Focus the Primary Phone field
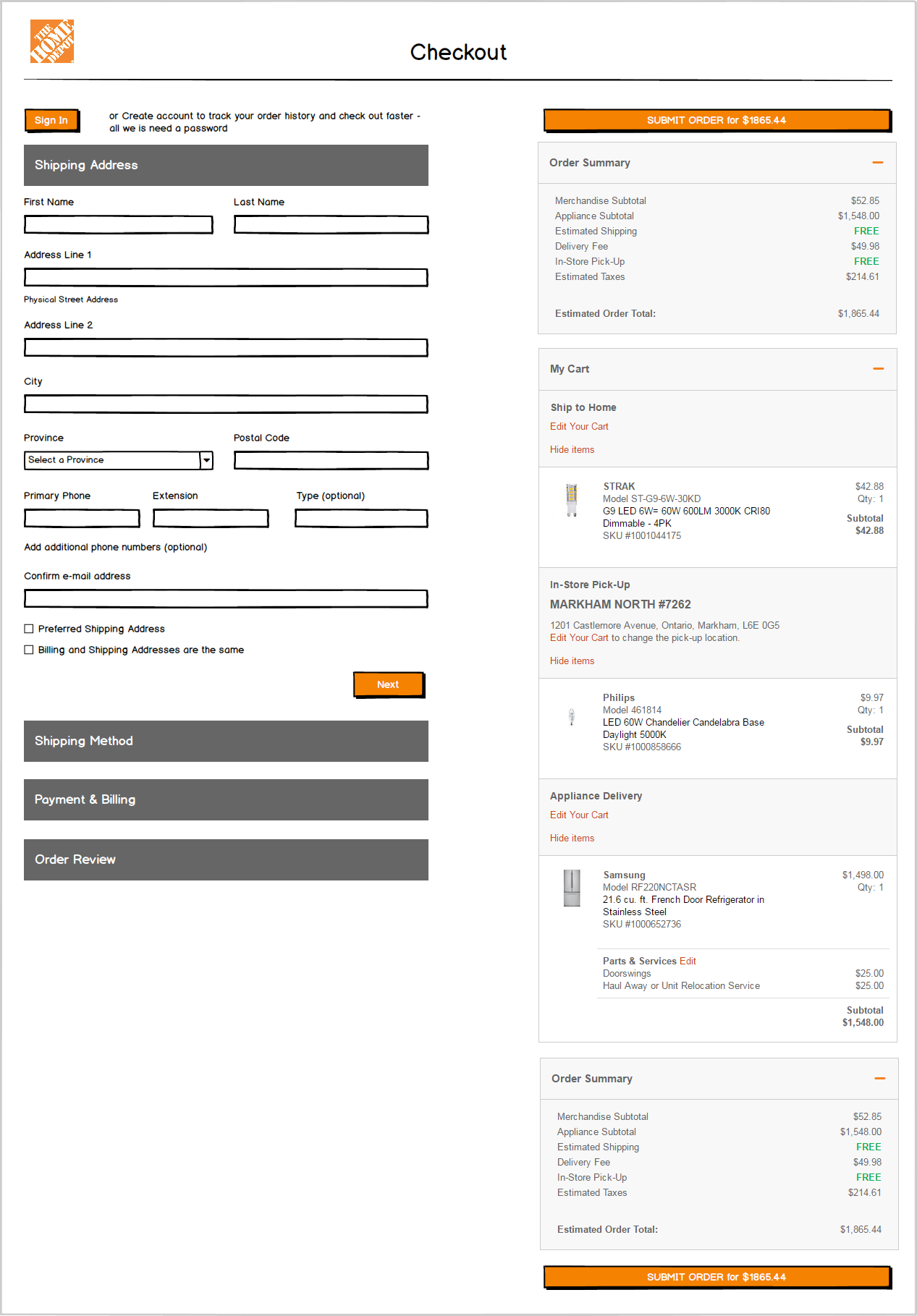917x1316 pixels. coord(83,519)
